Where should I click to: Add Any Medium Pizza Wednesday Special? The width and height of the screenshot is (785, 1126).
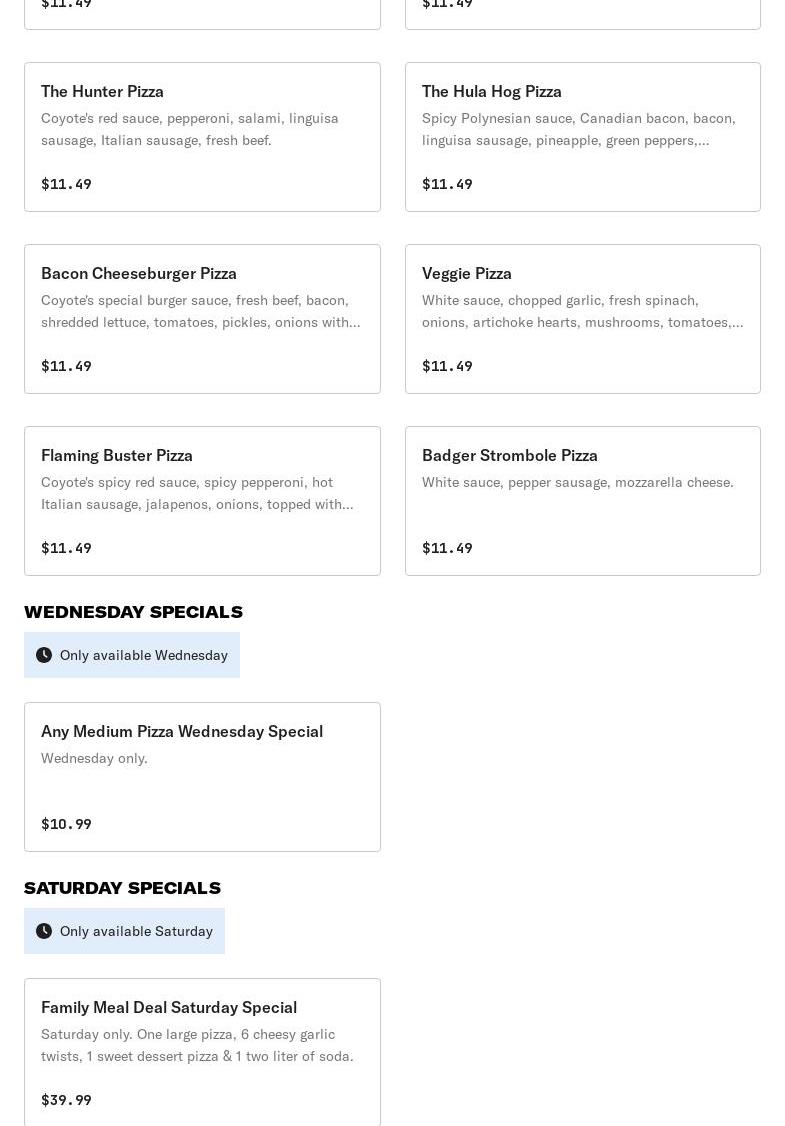click(x=202, y=777)
